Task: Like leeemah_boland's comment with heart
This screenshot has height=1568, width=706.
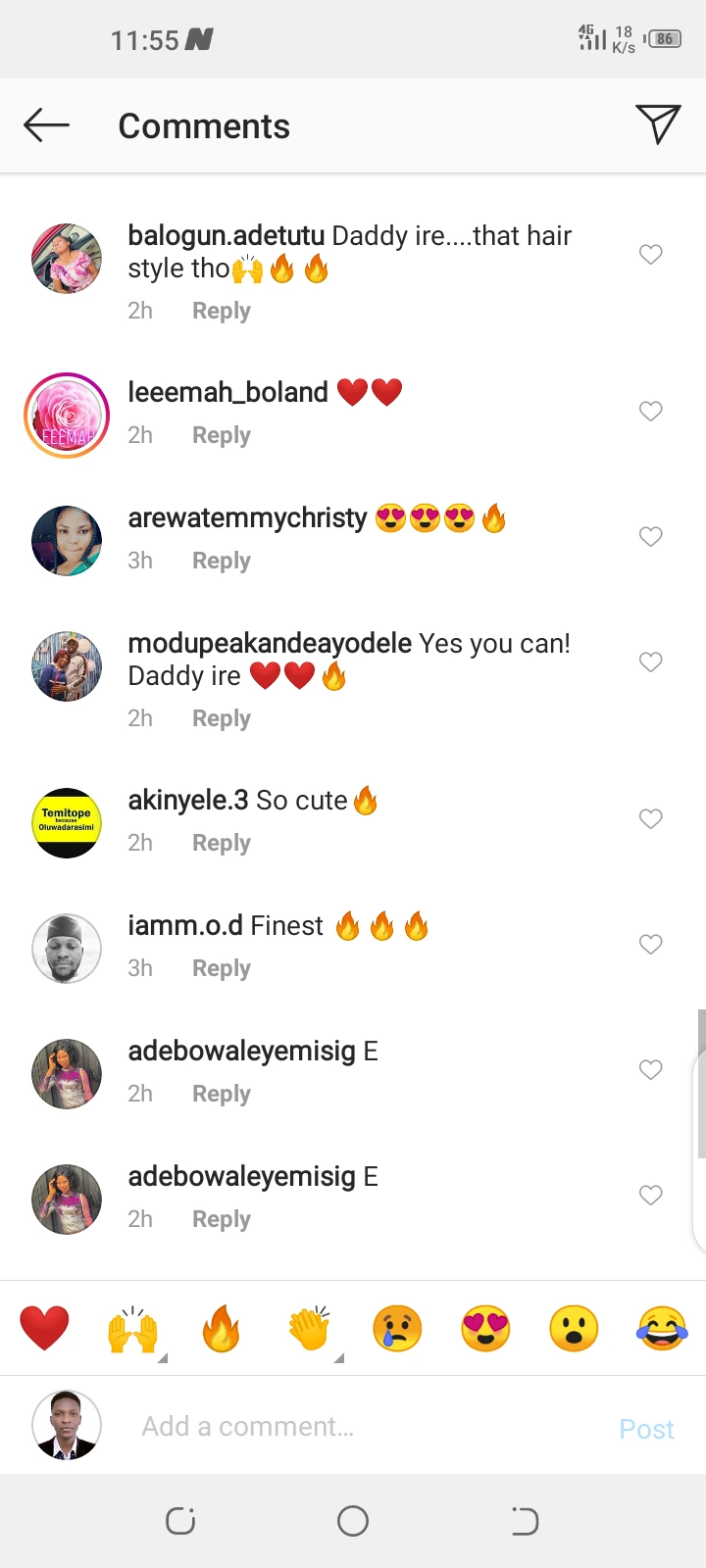Action: pyautogui.click(x=651, y=412)
